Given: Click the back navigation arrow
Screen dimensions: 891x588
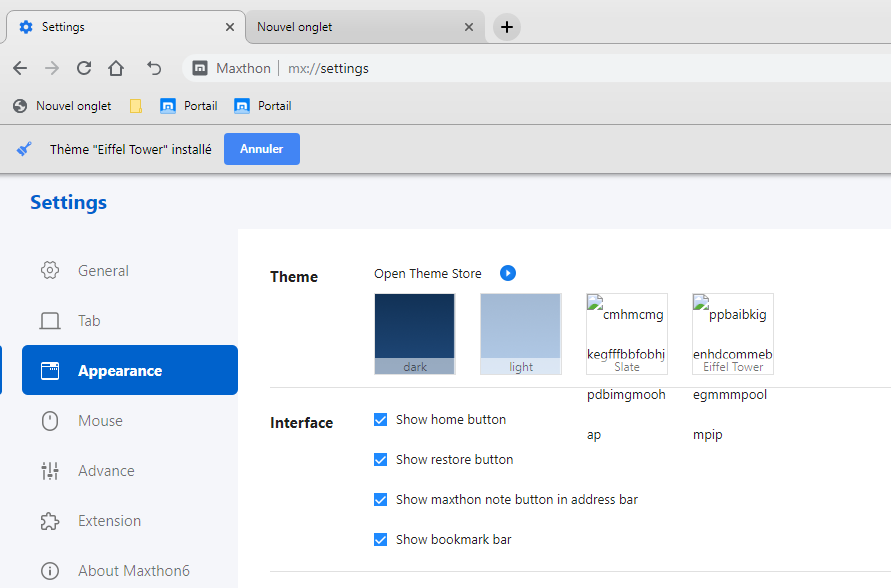Looking at the screenshot, I should click(x=19, y=68).
